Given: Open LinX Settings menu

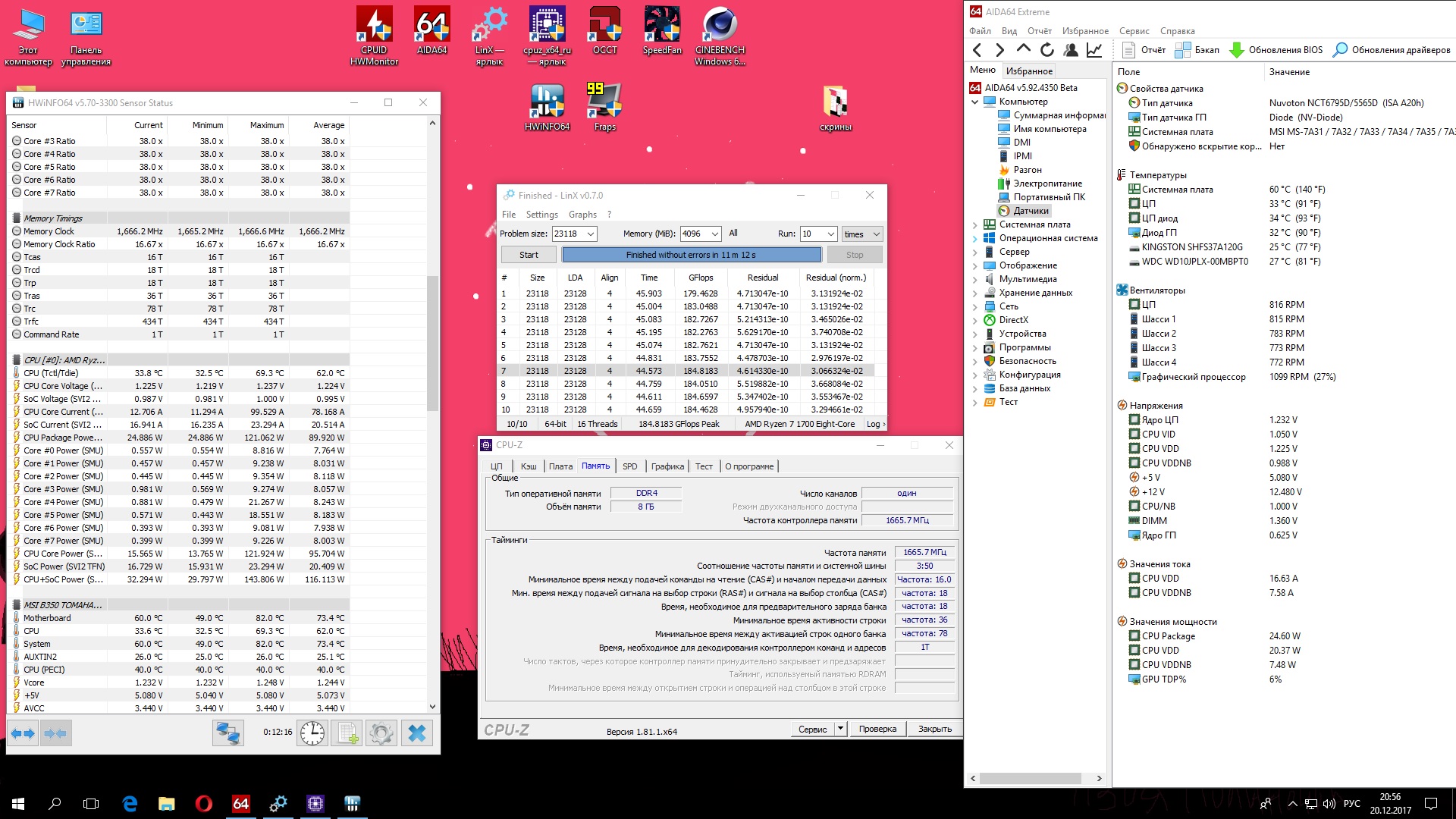Looking at the screenshot, I should 541,215.
